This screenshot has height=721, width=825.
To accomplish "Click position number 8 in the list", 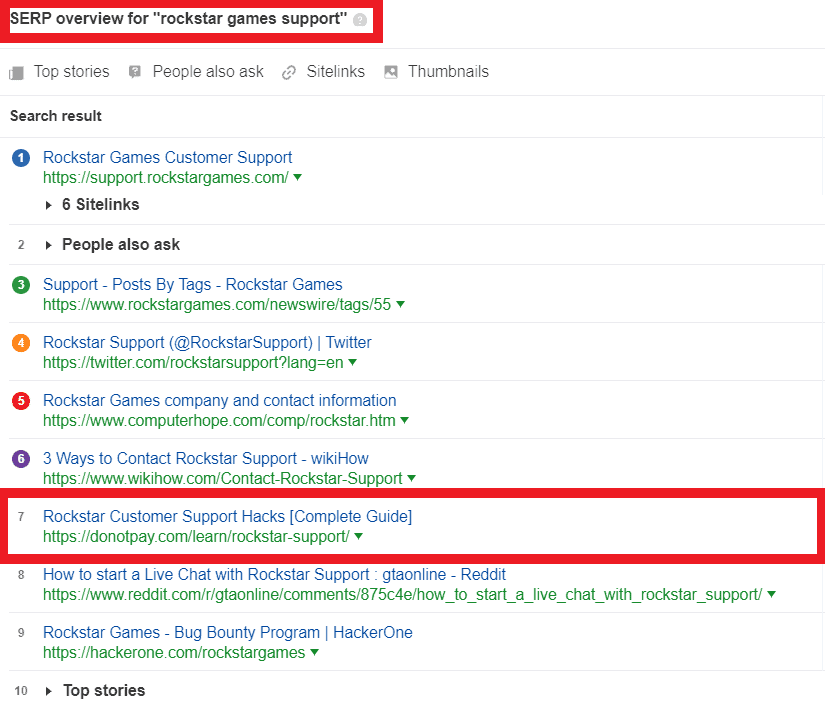I will (21, 575).
